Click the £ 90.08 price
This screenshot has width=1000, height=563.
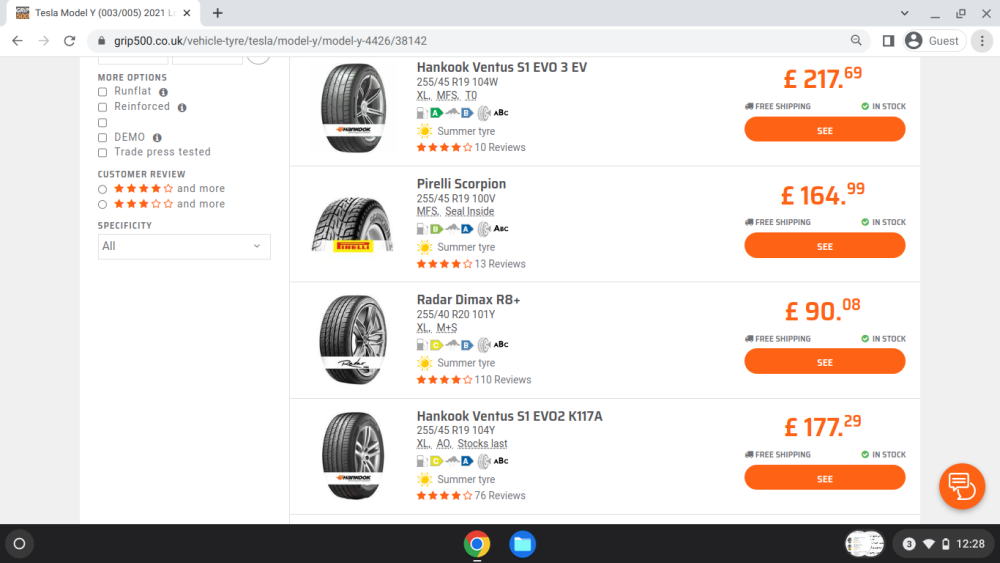pos(823,310)
